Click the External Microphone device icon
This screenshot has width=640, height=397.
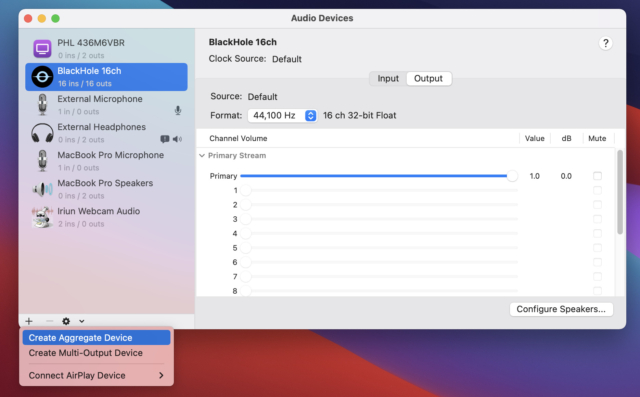coord(42,105)
